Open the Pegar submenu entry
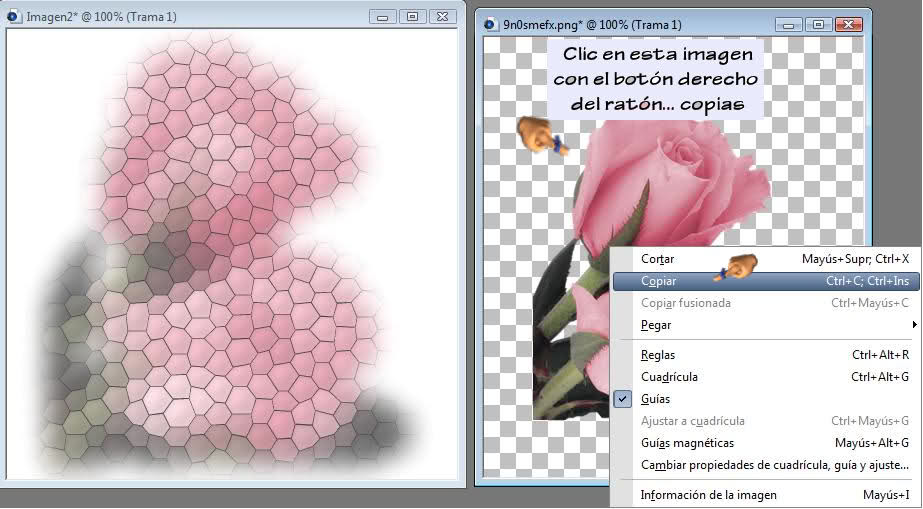Viewport: 923px width, 509px height. click(765, 325)
